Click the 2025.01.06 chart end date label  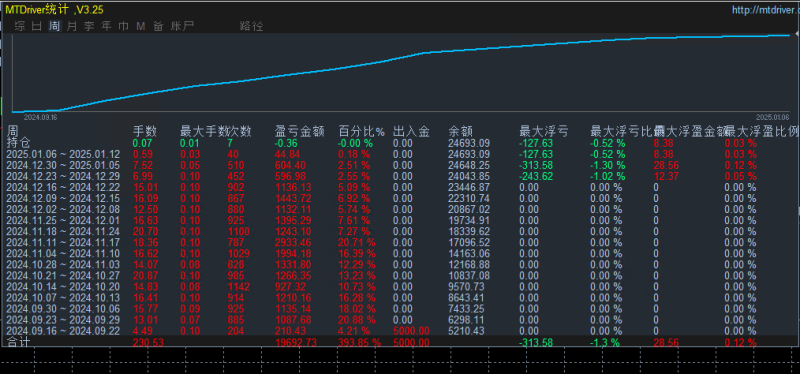772,117
